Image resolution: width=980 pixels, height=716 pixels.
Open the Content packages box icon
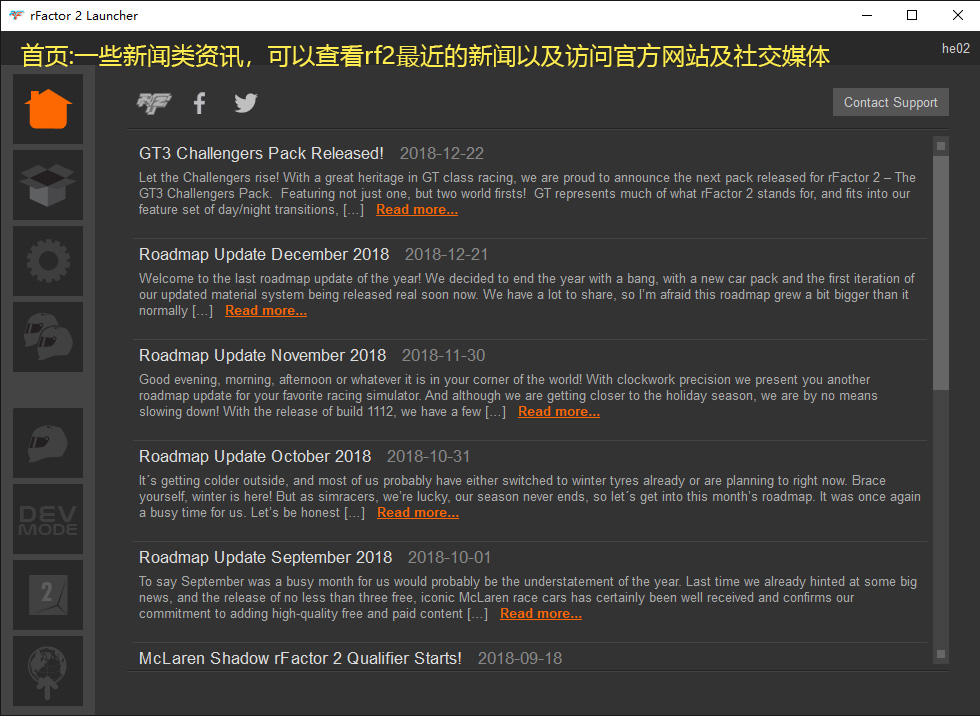(x=48, y=185)
